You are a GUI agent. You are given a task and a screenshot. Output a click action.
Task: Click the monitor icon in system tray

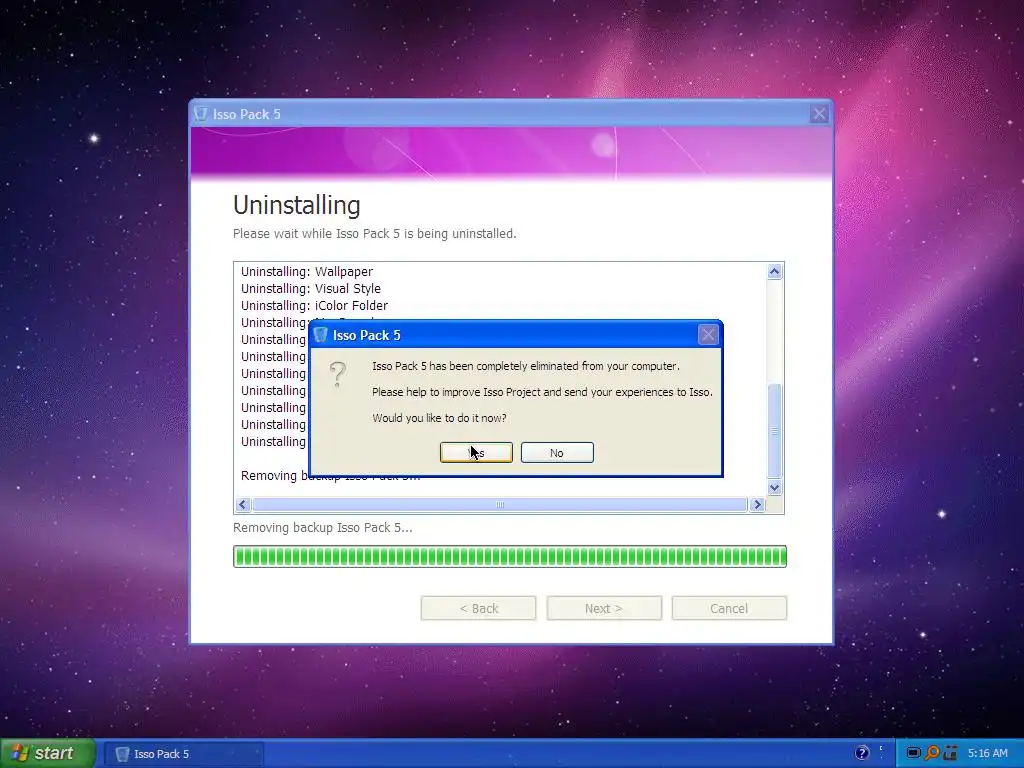coord(913,753)
